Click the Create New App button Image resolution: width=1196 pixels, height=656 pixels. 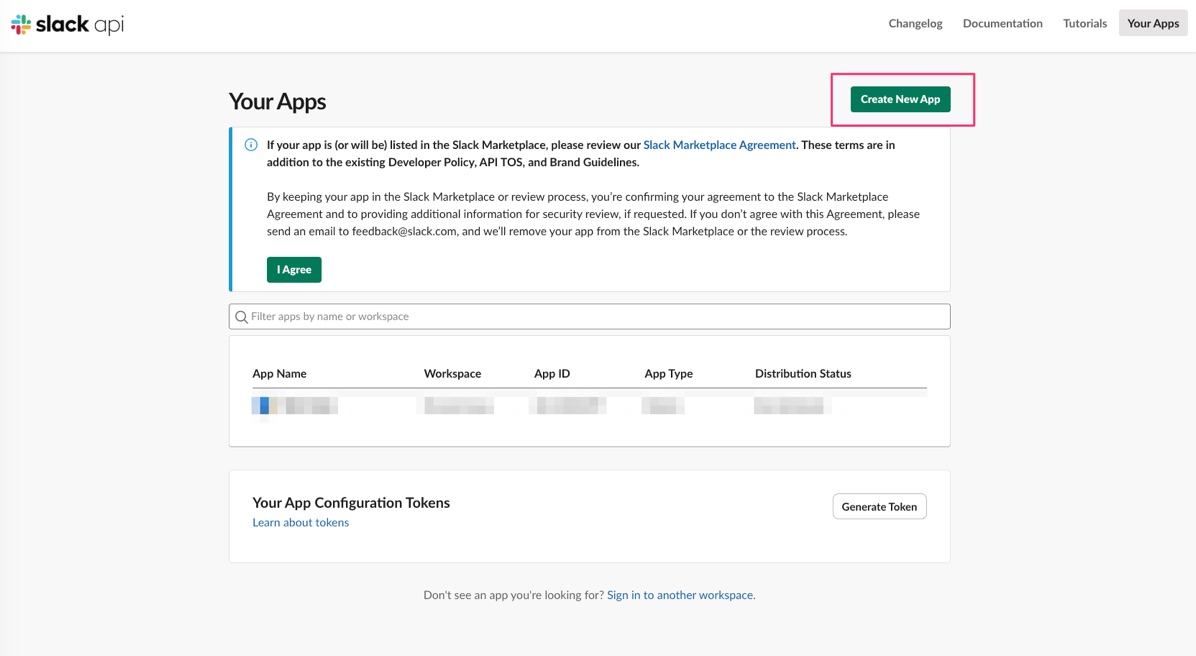point(900,99)
